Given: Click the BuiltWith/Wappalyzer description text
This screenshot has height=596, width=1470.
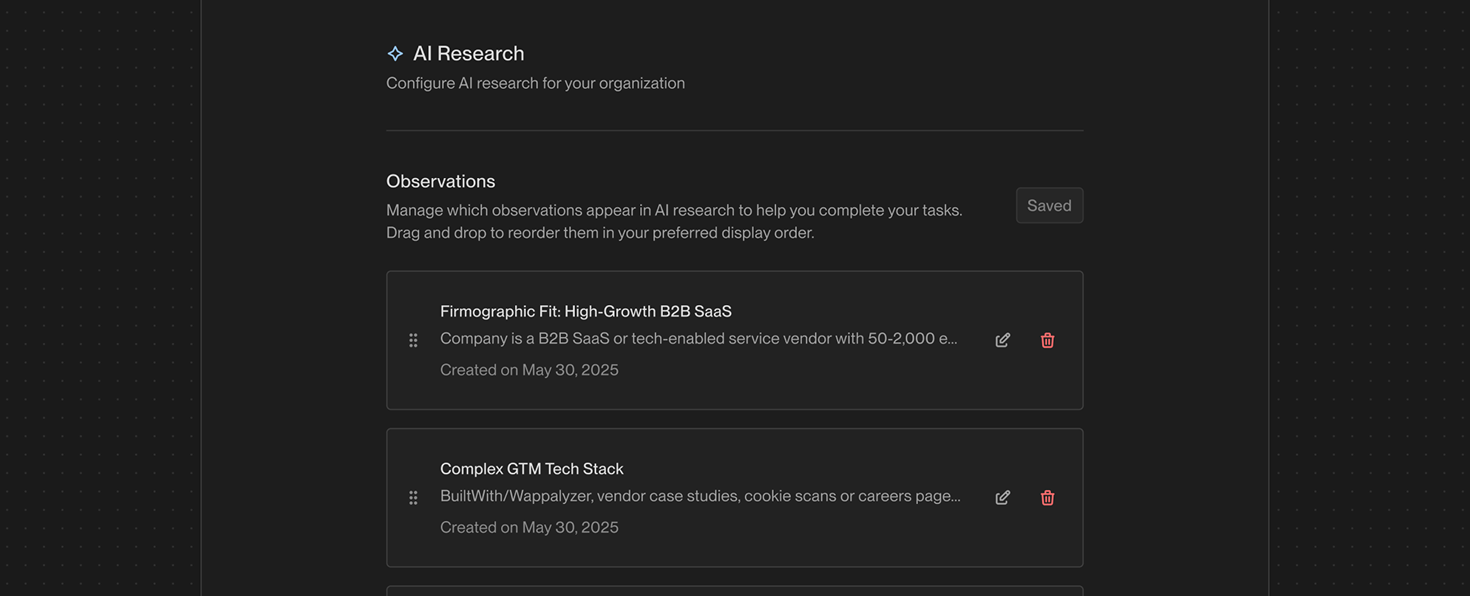Looking at the screenshot, I should 700,496.
